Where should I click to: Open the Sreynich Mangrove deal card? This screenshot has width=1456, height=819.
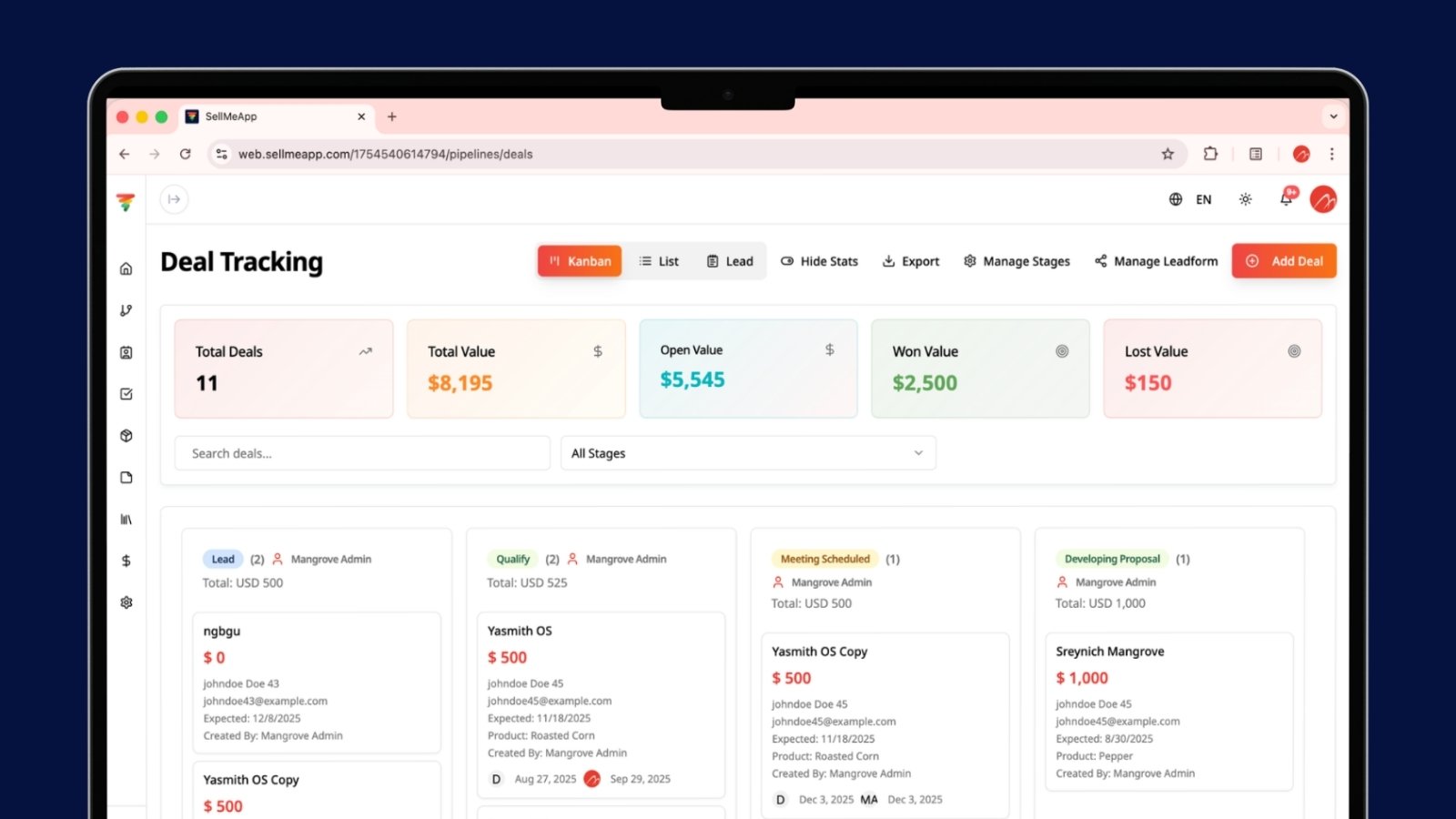pos(1169,712)
